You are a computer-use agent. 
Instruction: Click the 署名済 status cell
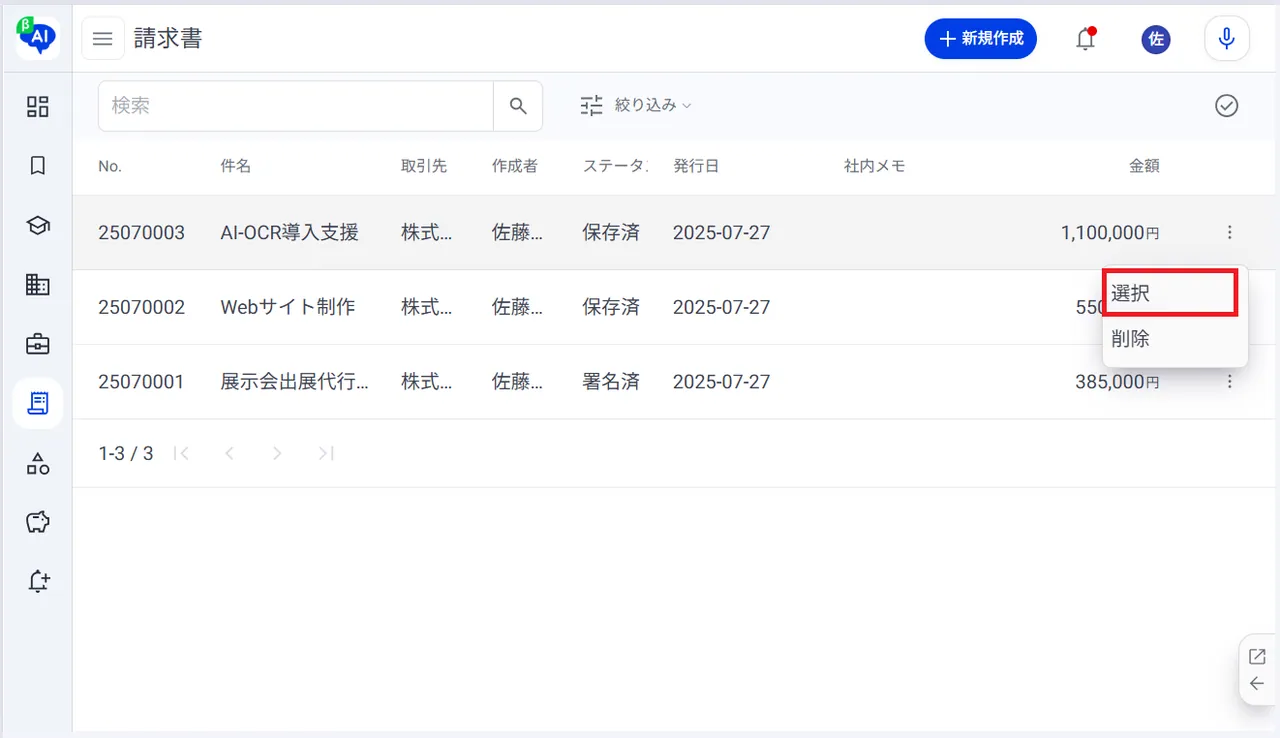click(611, 381)
